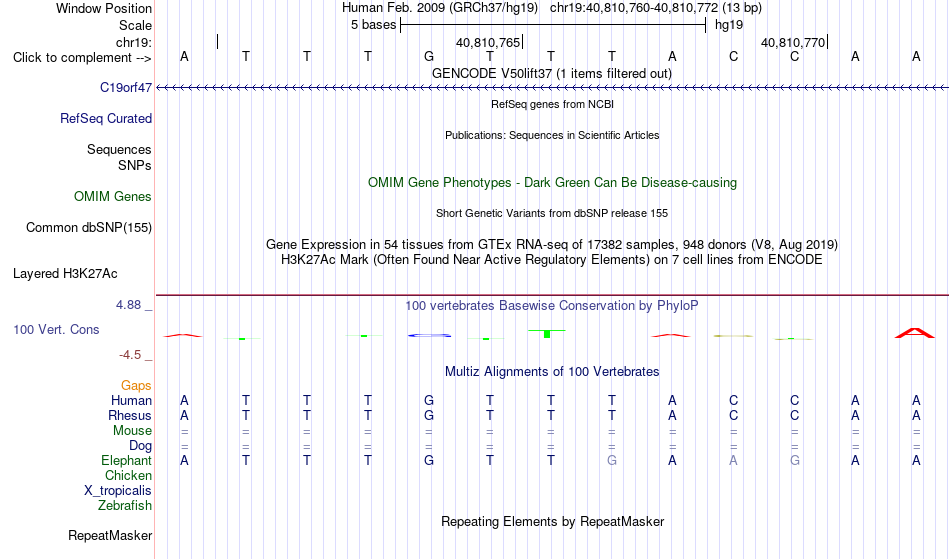950x559 pixels.
Task: Click the hg19 label beside the scale bar
Action: (x=729, y=25)
